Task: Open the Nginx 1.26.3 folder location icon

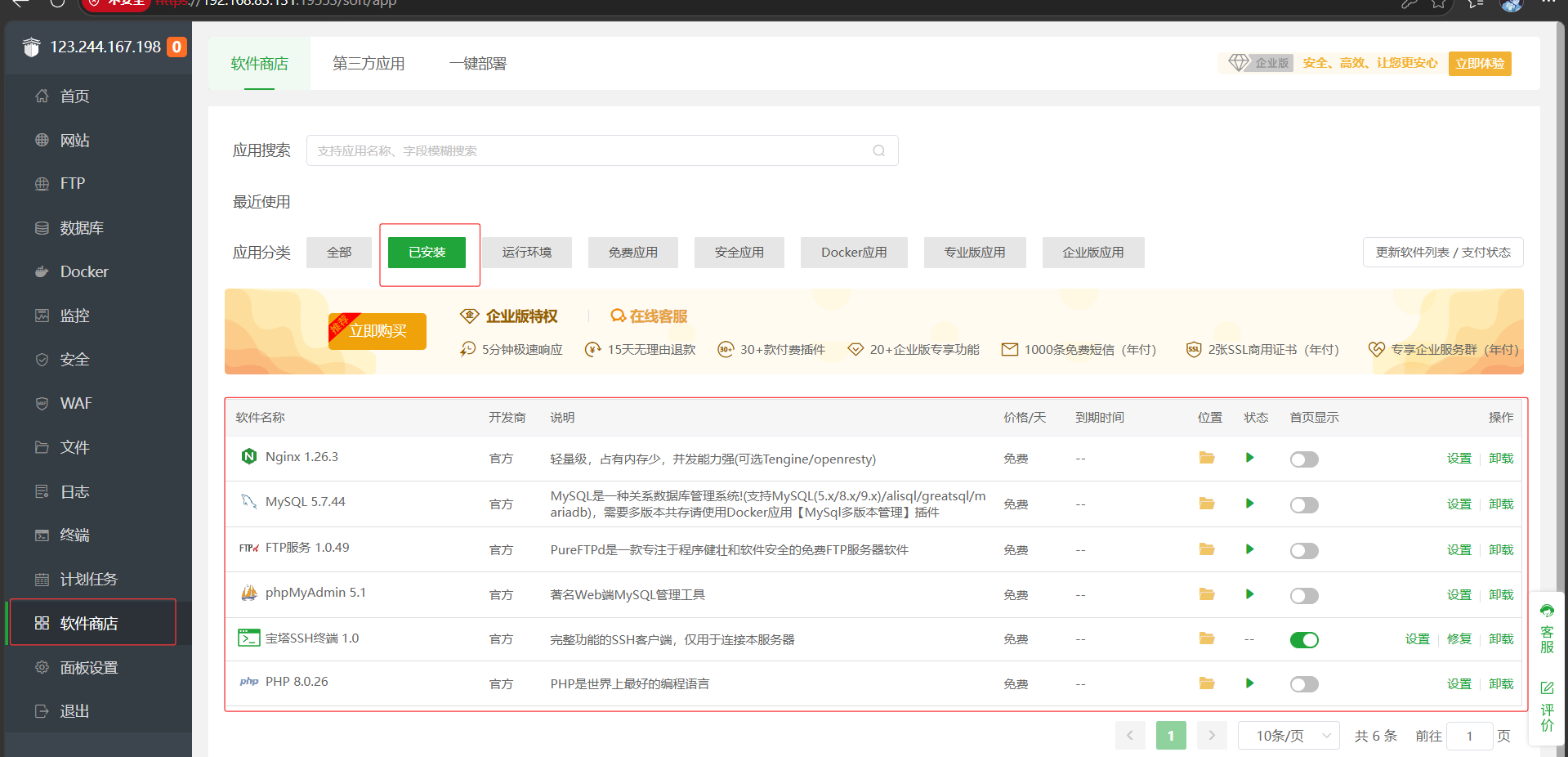Action: (1206, 458)
